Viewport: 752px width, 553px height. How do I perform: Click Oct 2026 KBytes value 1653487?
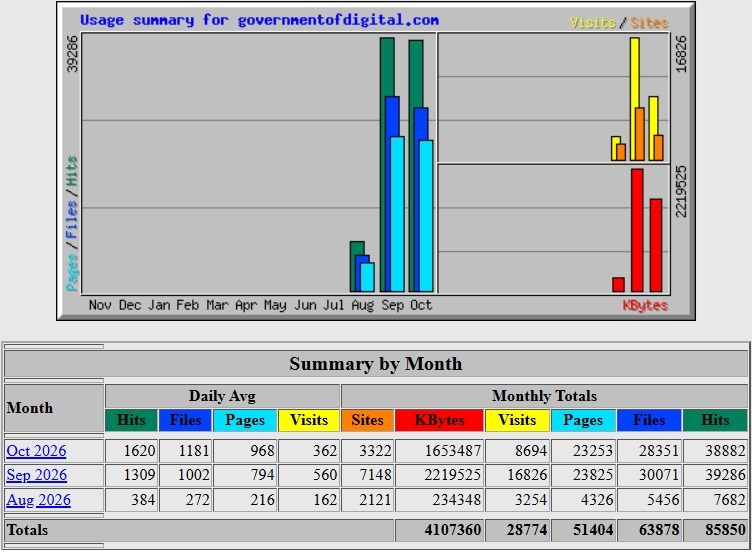(x=453, y=451)
